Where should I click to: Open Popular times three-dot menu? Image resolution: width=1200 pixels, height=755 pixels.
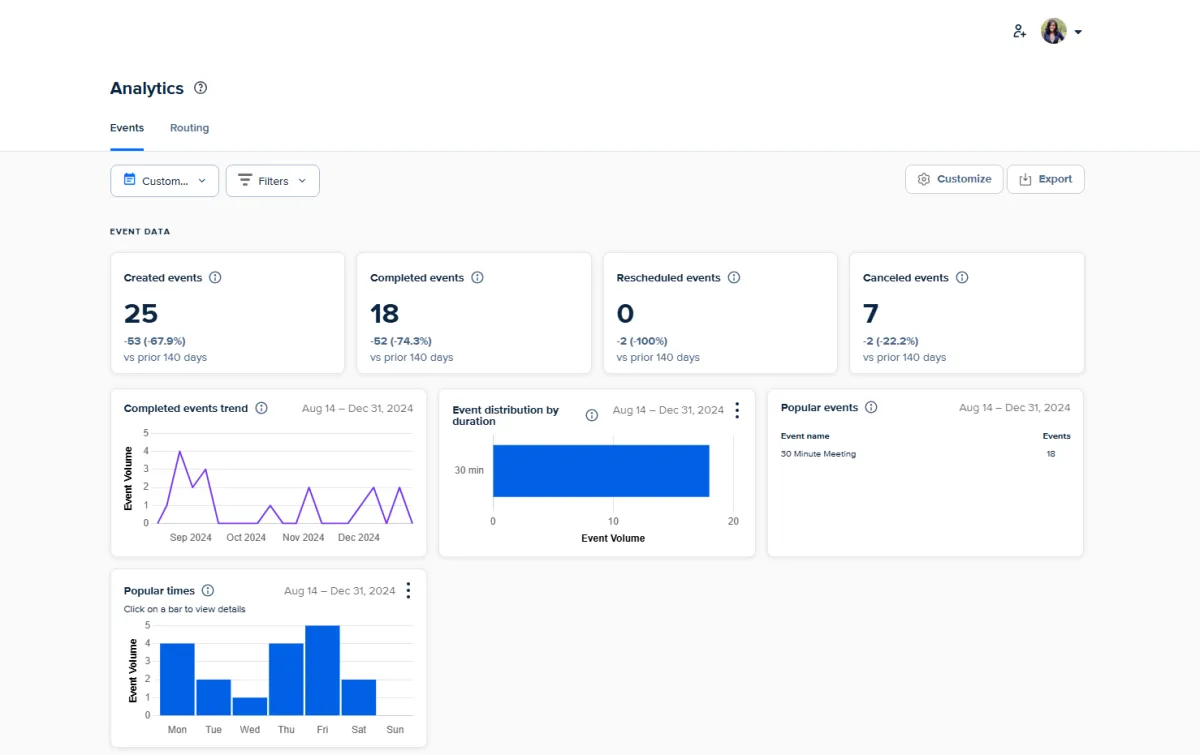point(408,591)
